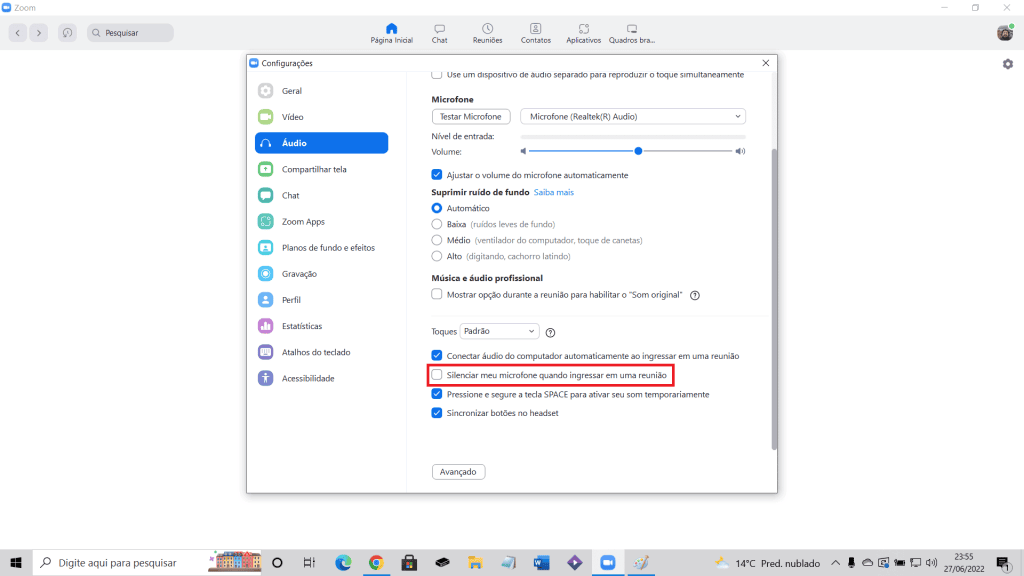Open the Aplicativos icon in top bar

(x=583, y=29)
